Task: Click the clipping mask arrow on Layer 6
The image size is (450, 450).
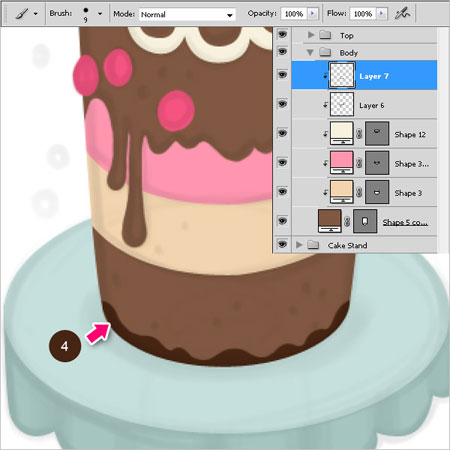Action: coord(325,105)
